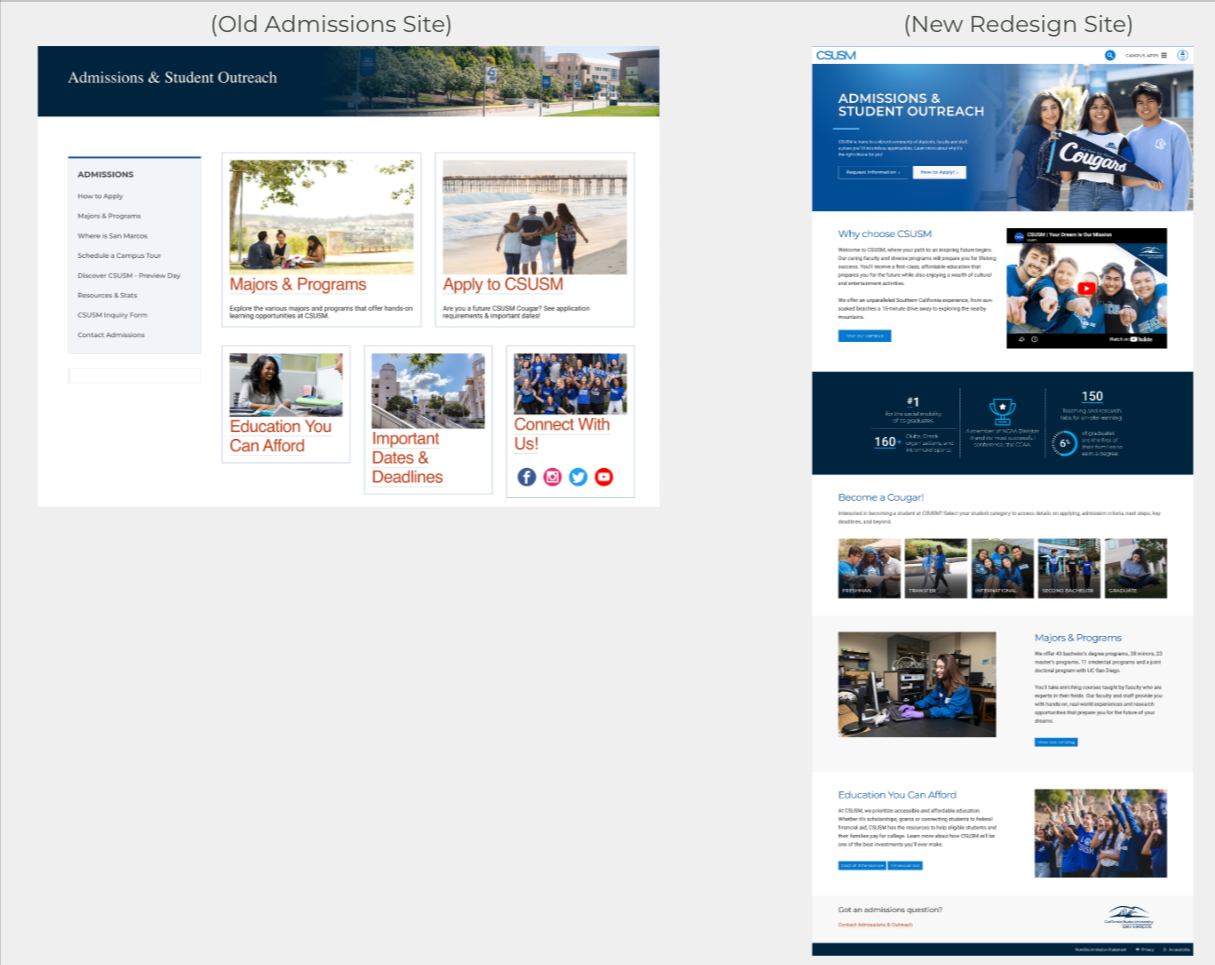This screenshot has height=965, width=1215.
Task: Click the Tour our campus button
Action: [864, 336]
